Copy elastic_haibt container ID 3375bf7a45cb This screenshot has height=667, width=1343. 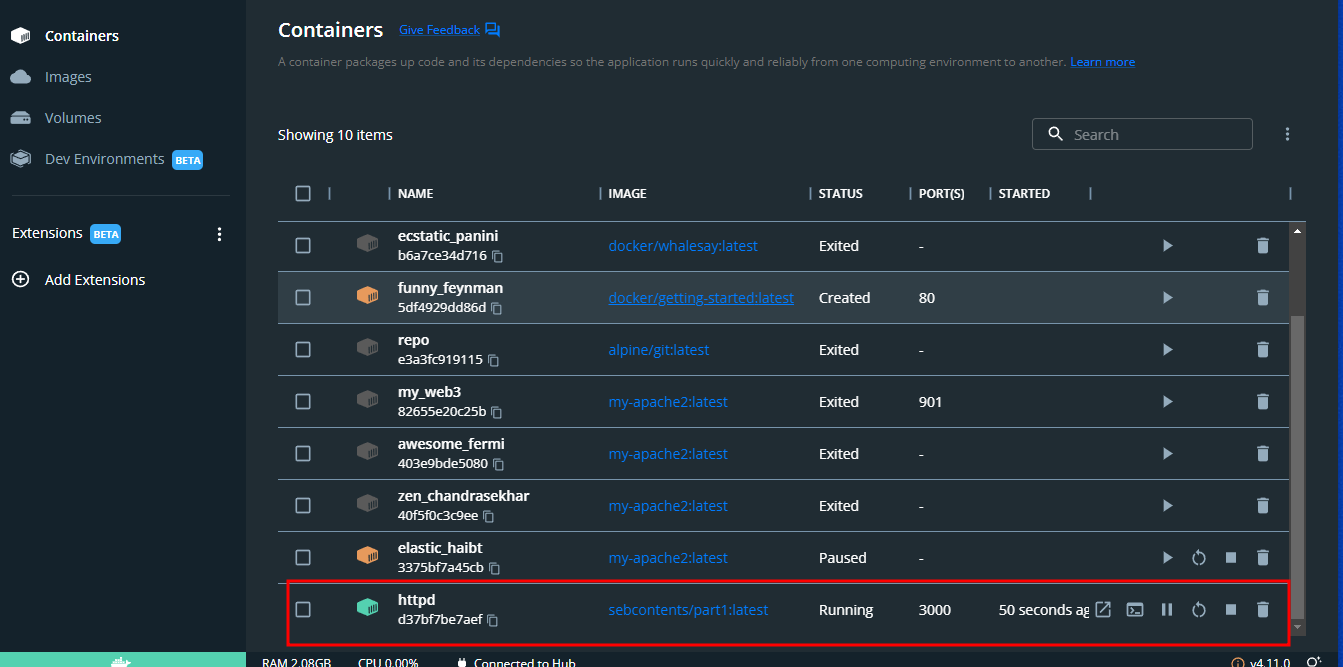[x=494, y=568]
